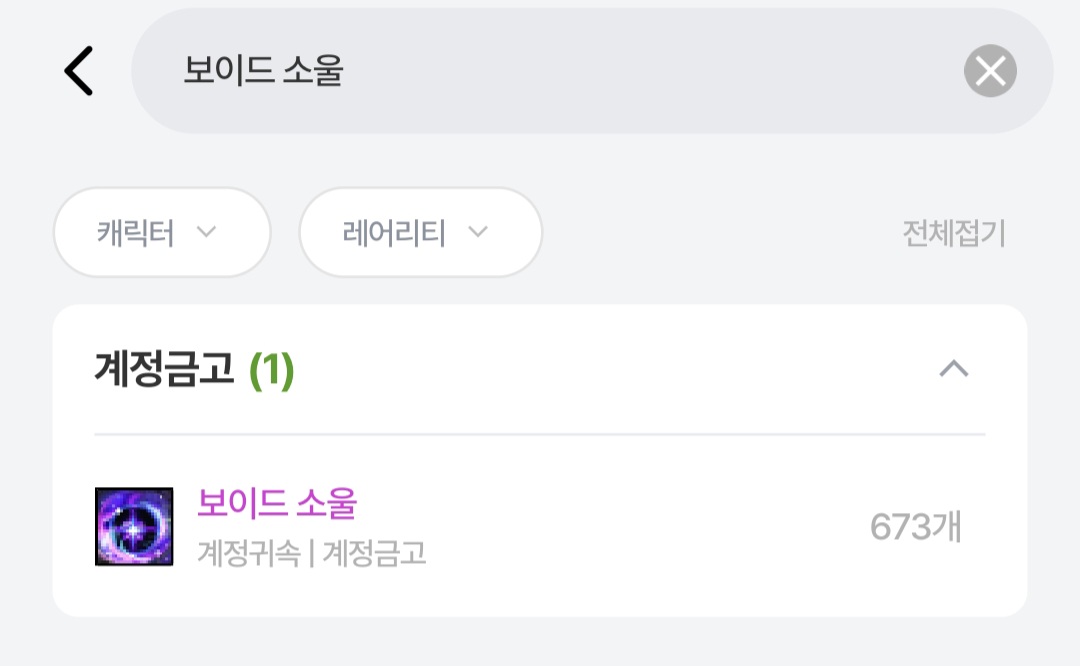This screenshot has height=666, width=1080.
Task: Click the chevron inside the 레어리티 filter
Action: [x=478, y=232]
